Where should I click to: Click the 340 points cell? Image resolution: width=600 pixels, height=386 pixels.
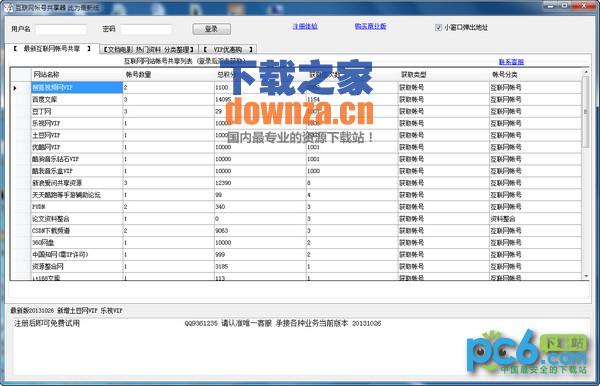[260, 207]
